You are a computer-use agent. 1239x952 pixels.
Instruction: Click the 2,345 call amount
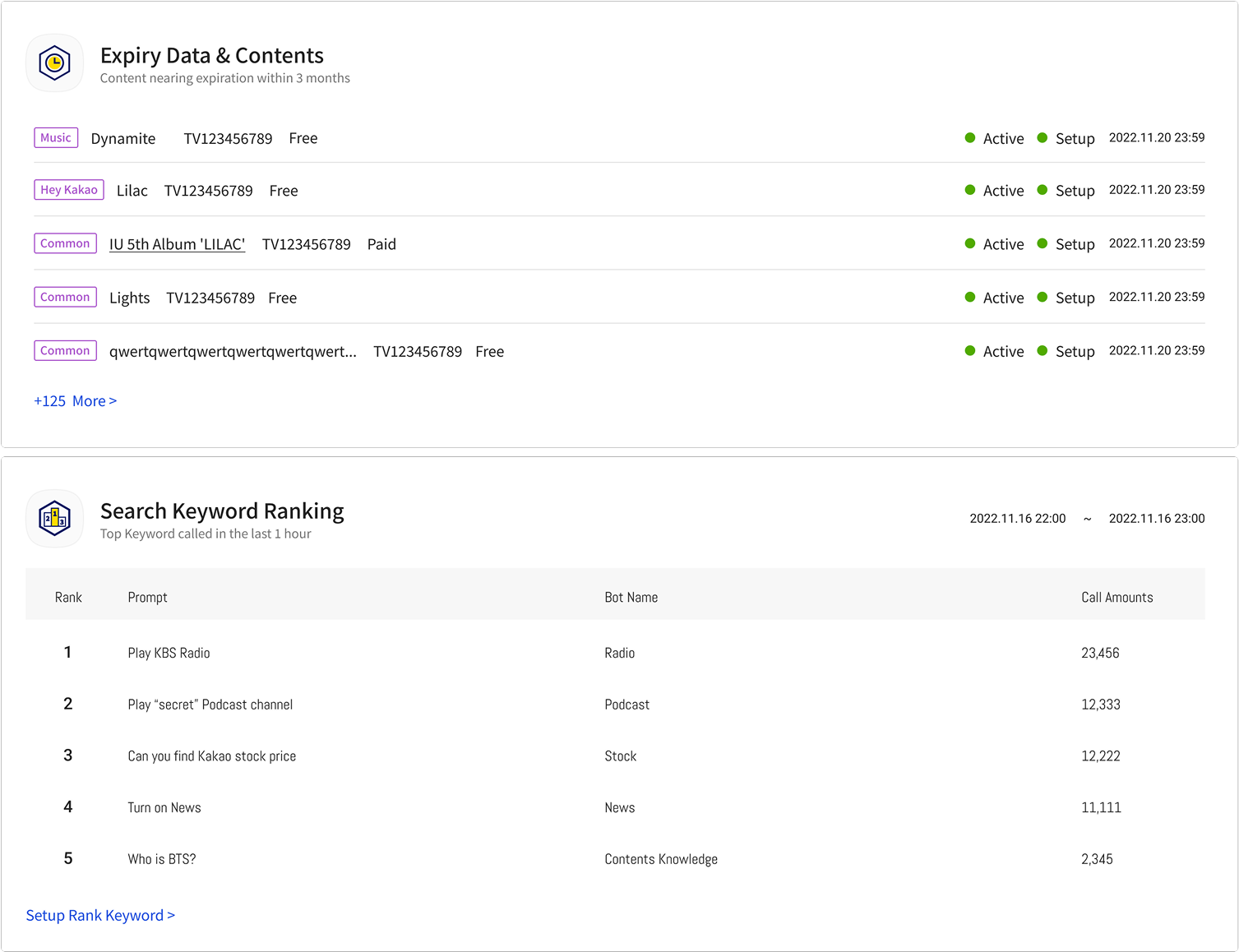click(1098, 859)
